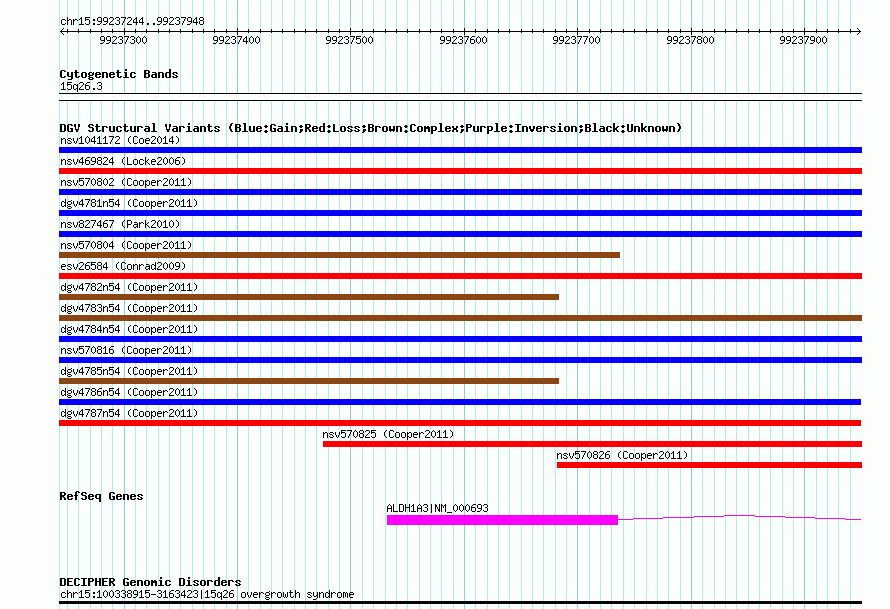This screenshot has height=609, width=890.
Task: Click the dgv4783n54 variant label
Action: click(128, 308)
